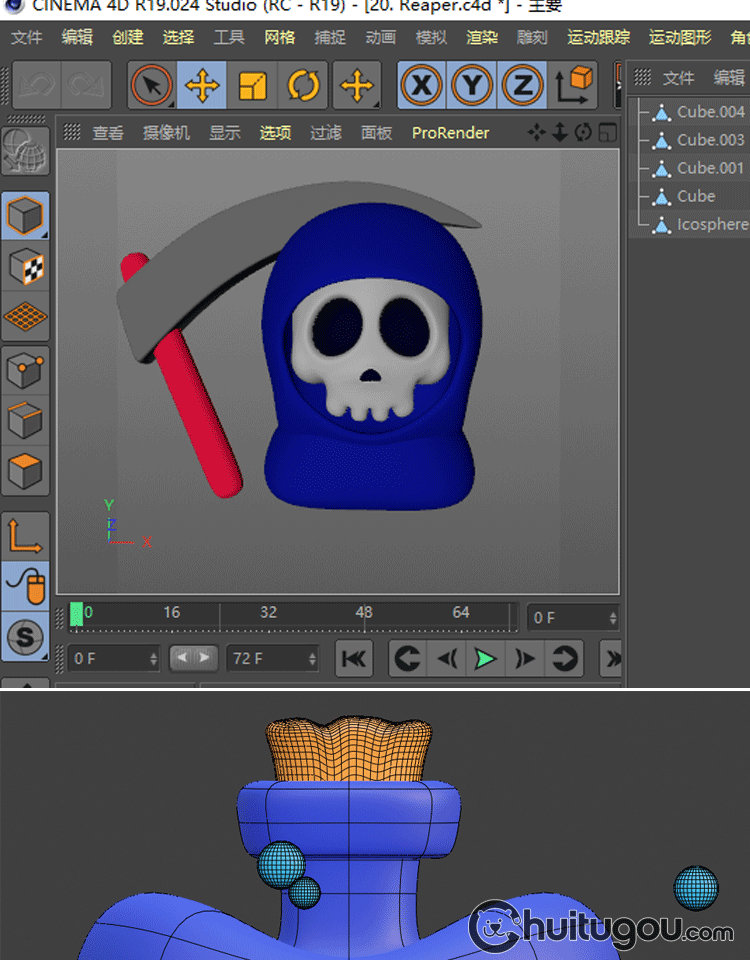Open the 显示 viewport menu
This screenshot has width=750, height=960.
pyautogui.click(x=225, y=133)
